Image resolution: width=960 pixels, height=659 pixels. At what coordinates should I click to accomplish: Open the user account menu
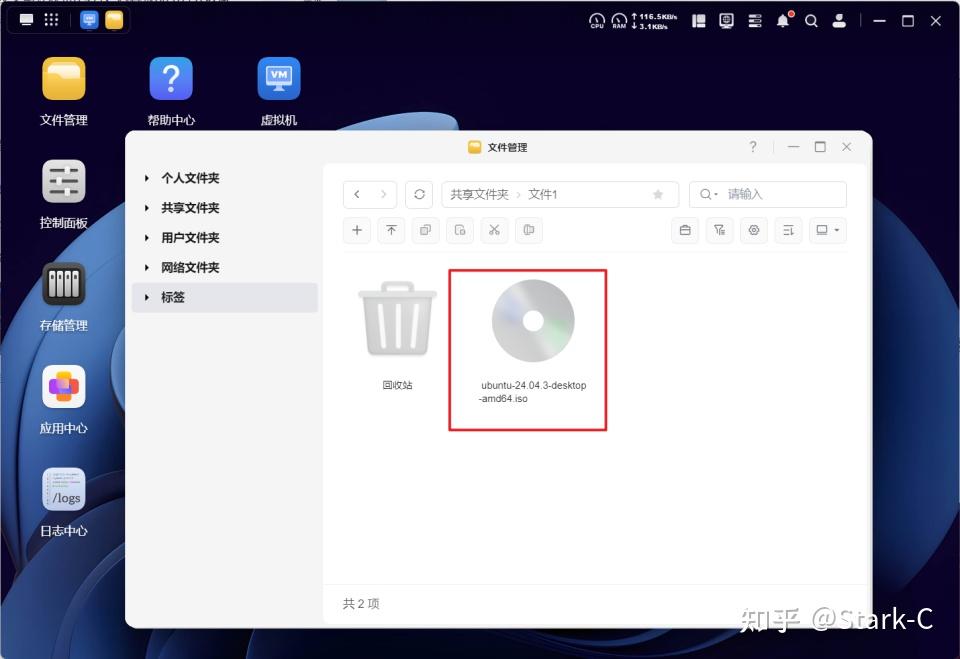[839, 21]
